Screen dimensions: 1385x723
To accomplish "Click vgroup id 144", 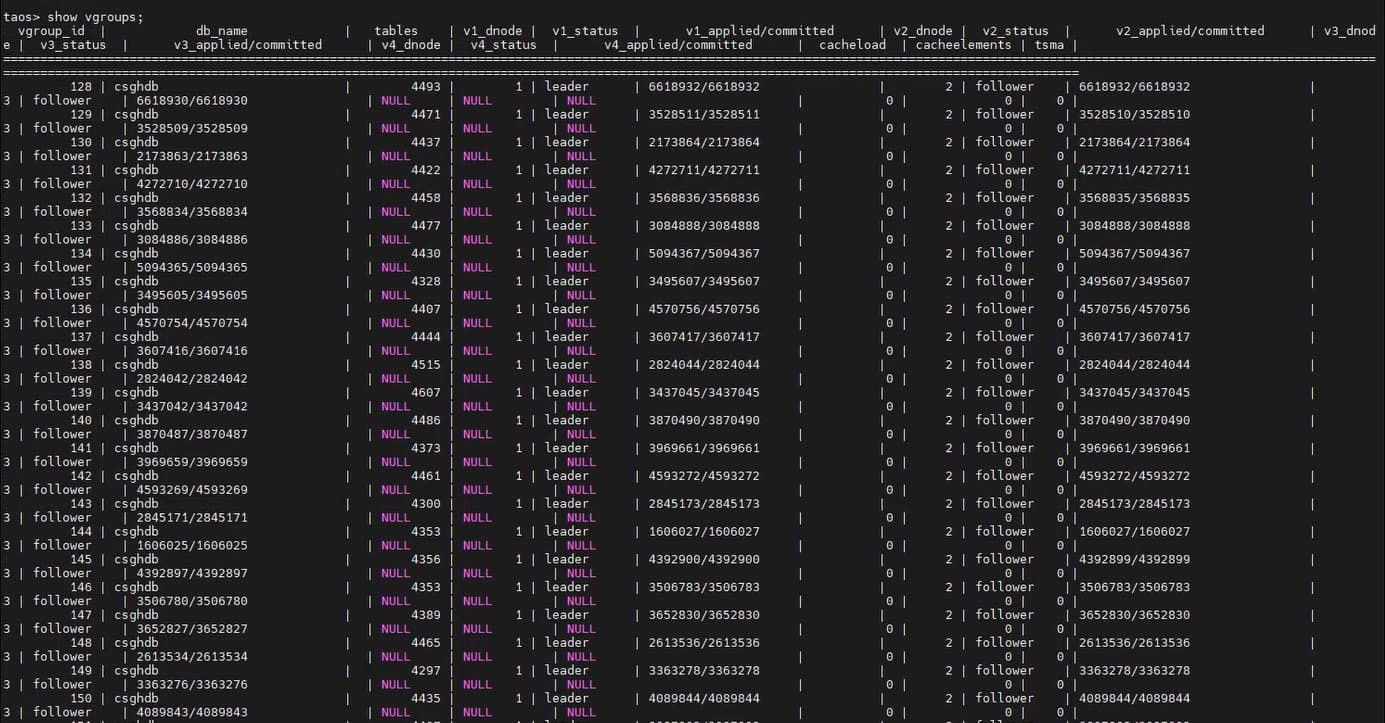I will 81,532.
